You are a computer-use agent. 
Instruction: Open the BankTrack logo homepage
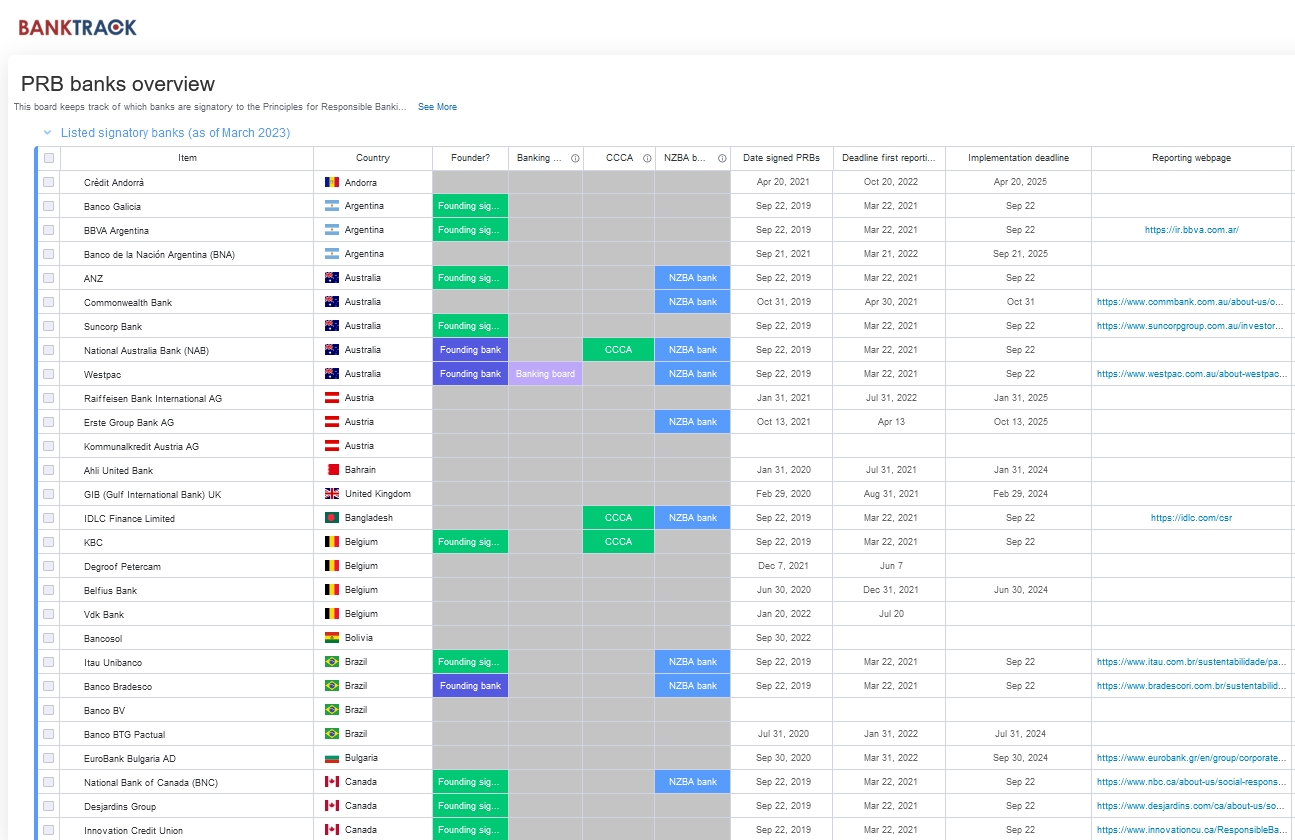[x=77, y=27]
